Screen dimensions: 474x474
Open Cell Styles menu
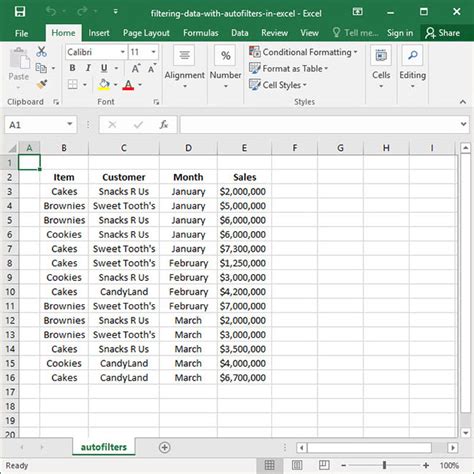tap(278, 85)
